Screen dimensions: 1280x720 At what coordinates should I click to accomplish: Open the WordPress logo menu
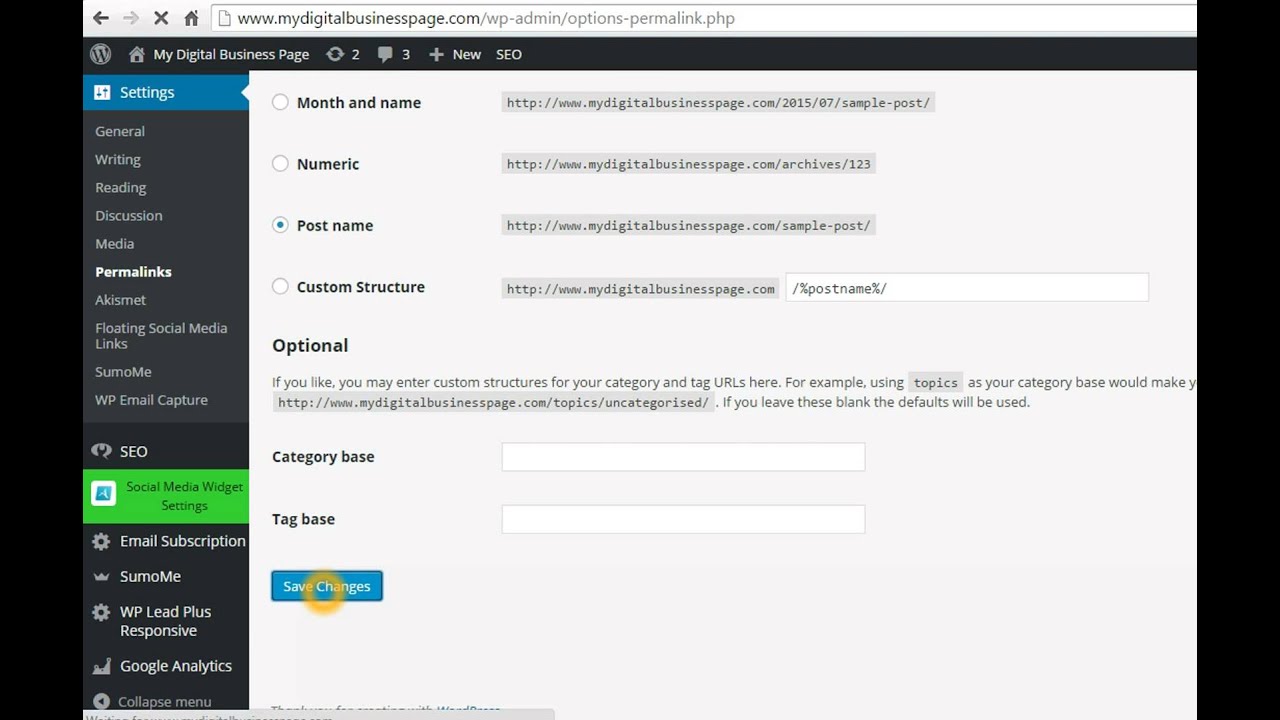click(x=101, y=54)
